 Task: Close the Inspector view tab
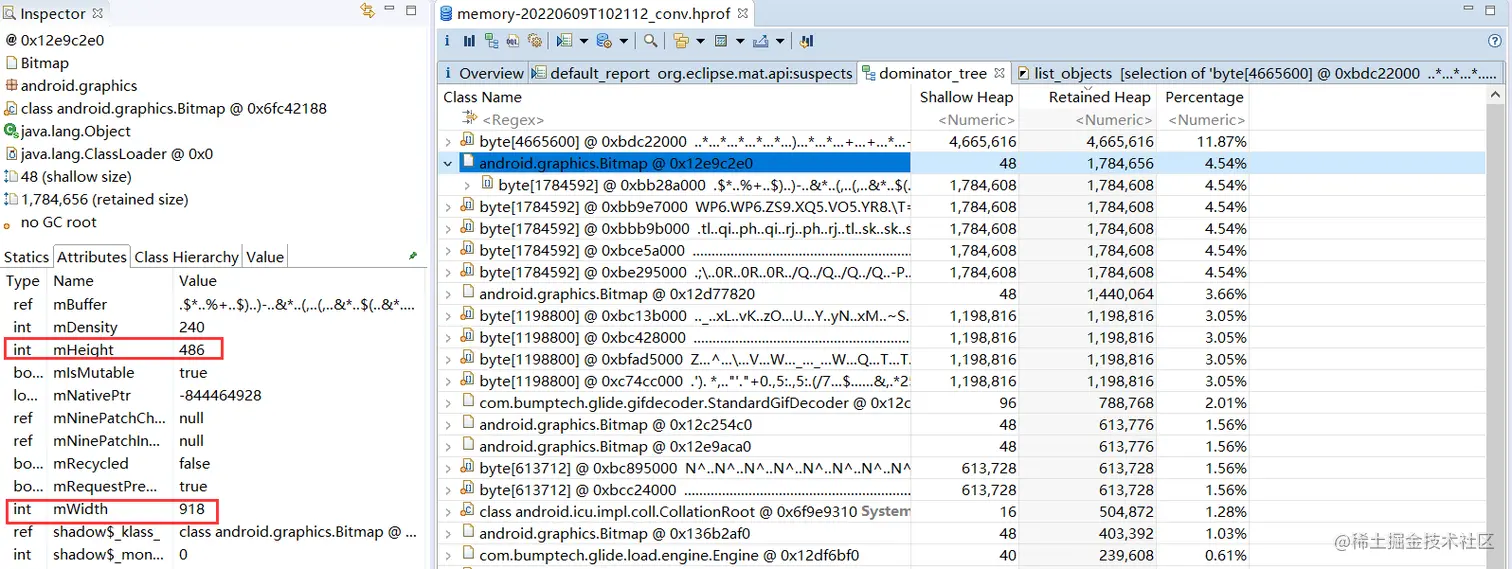click(98, 13)
